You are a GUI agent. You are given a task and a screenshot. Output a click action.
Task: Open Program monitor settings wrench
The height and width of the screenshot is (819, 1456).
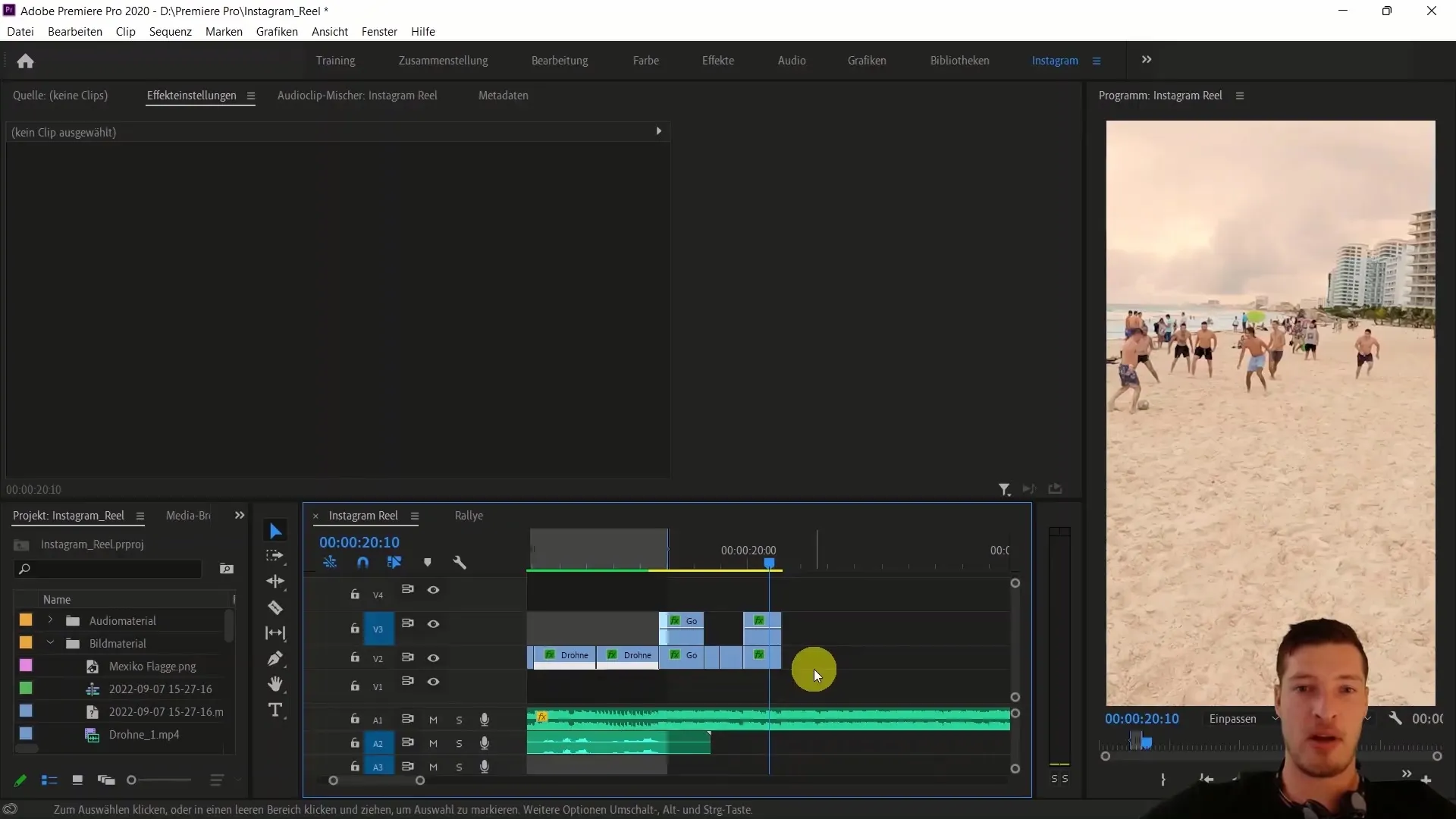click(x=1395, y=718)
